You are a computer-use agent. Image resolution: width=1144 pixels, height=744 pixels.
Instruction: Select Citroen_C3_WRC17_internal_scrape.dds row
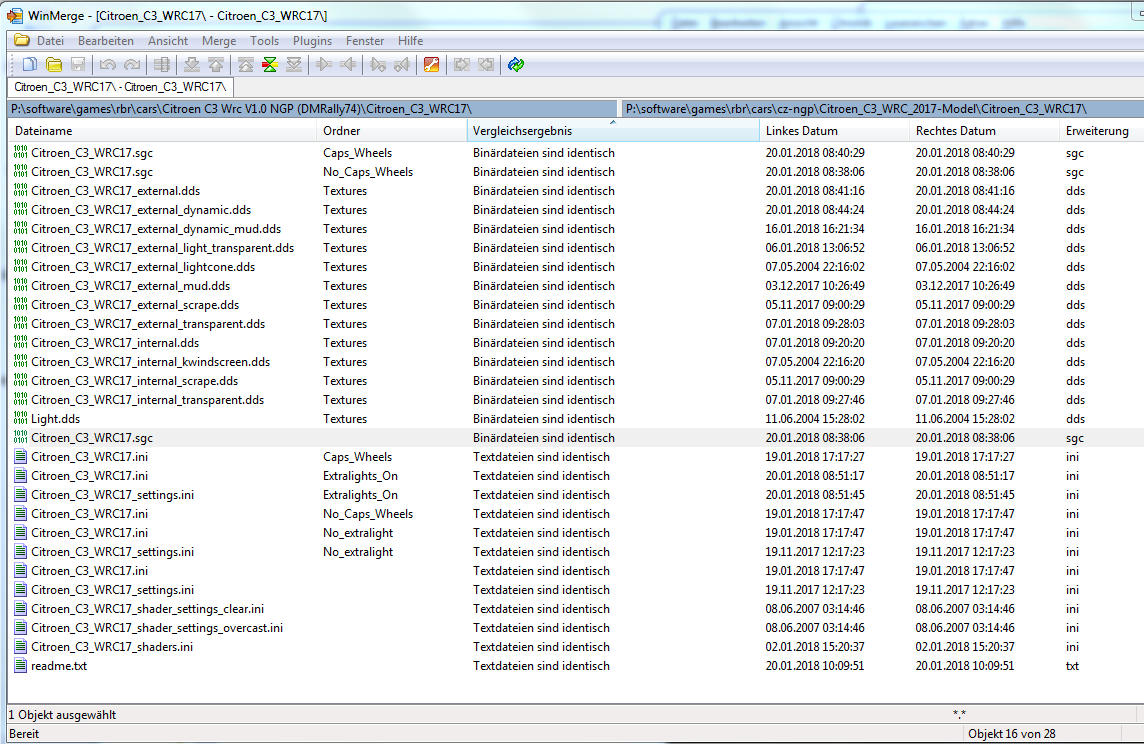point(576,381)
